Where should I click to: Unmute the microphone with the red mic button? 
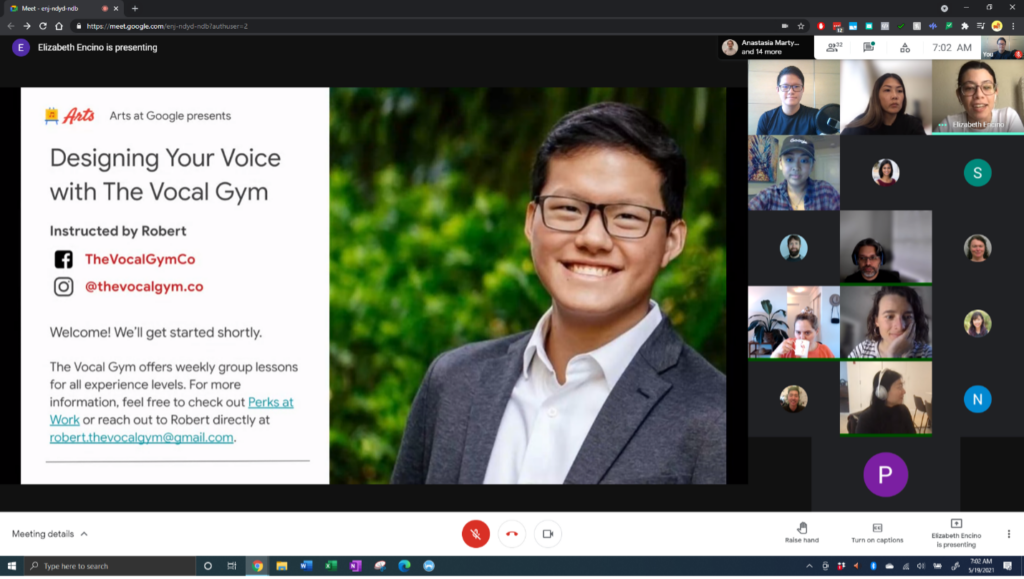point(475,534)
